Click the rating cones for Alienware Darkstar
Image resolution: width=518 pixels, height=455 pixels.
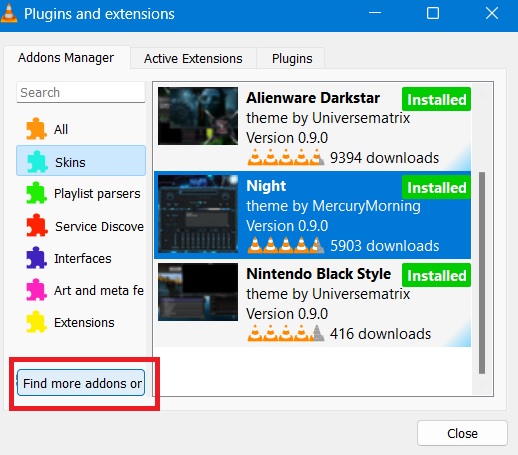pyautogui.click(x=286, y=157)
